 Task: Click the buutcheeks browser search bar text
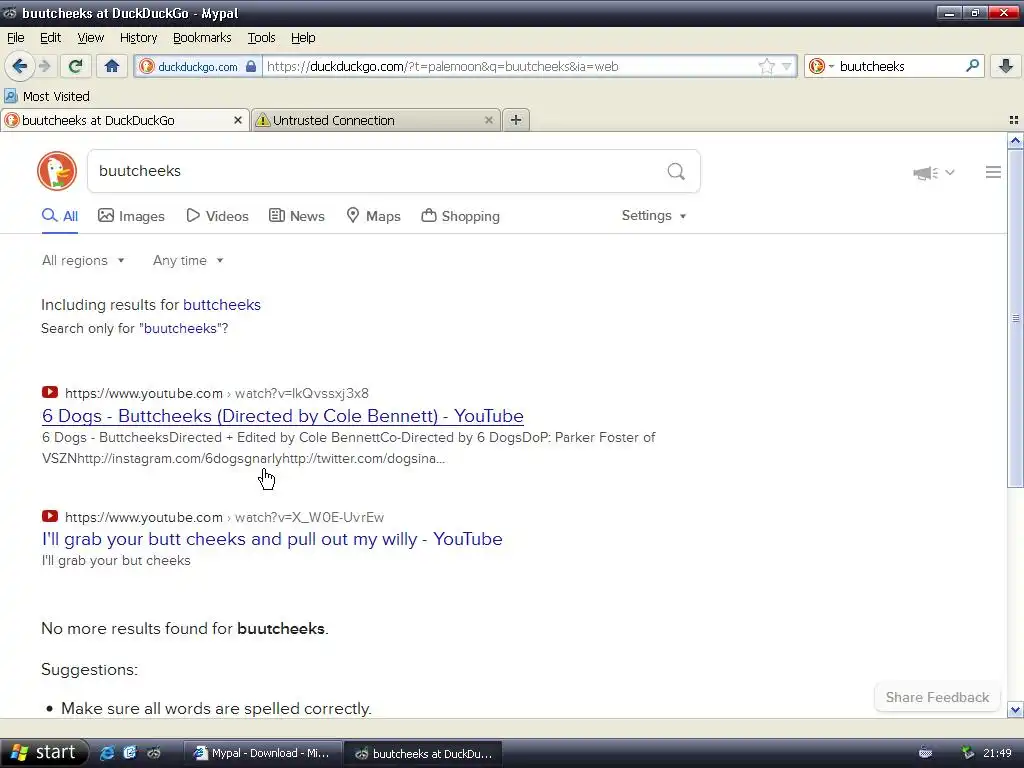(x=872, y=67)
